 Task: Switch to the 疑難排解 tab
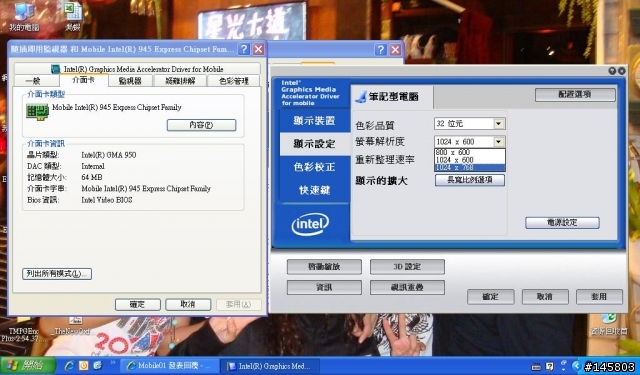pos(180,81)
